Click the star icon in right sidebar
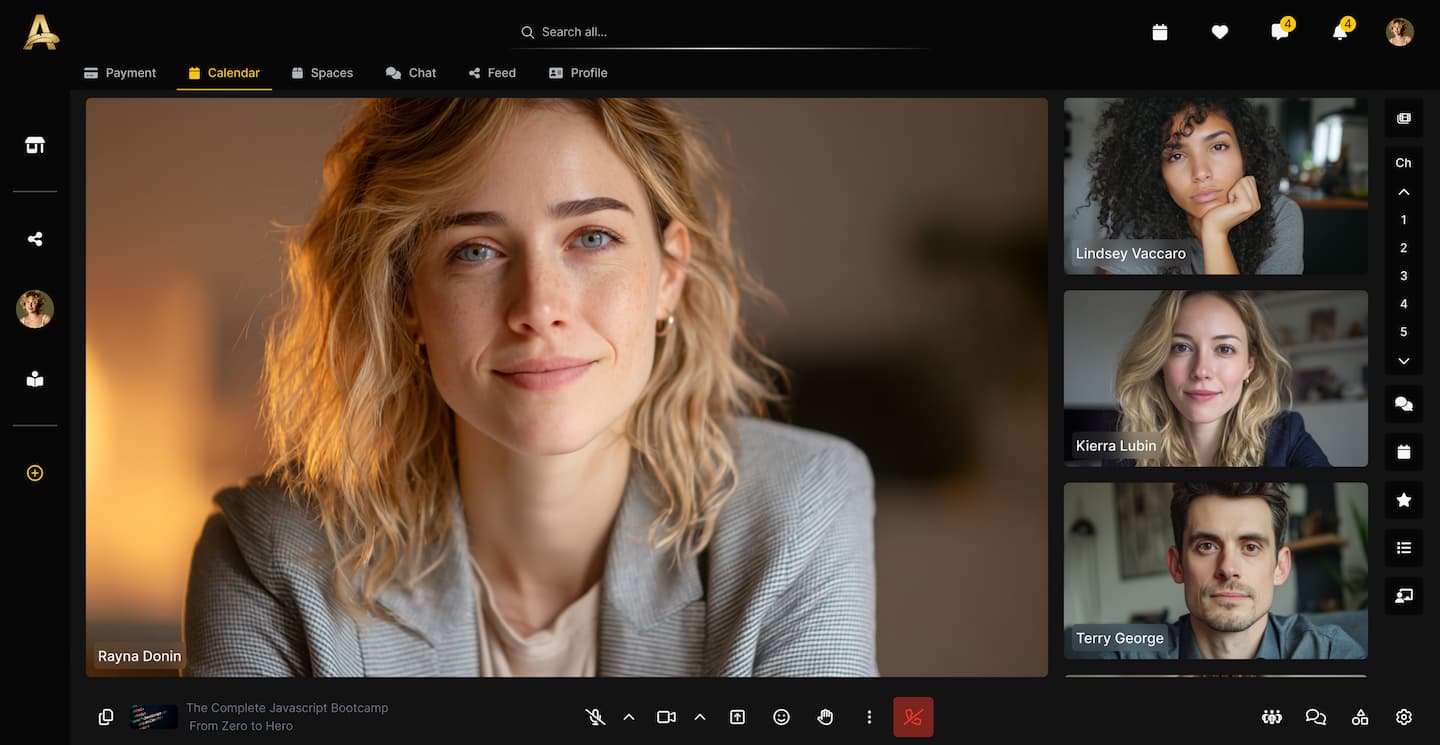1440x745 pixels. pyautogui.click(x=1404, y=500)
